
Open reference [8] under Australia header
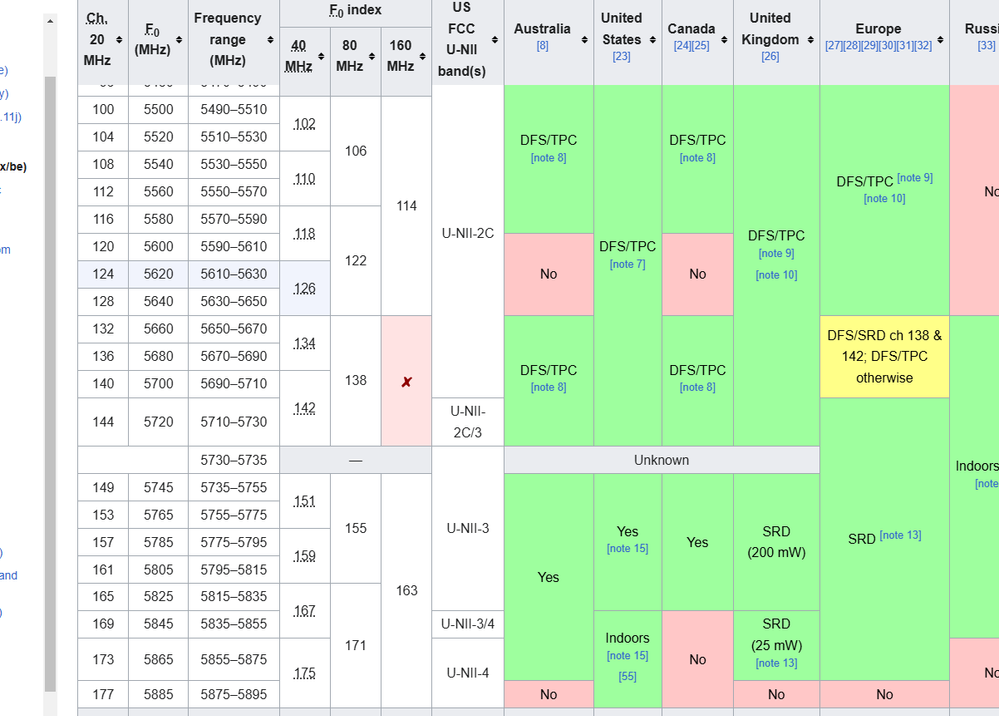(x=542, y=46)
